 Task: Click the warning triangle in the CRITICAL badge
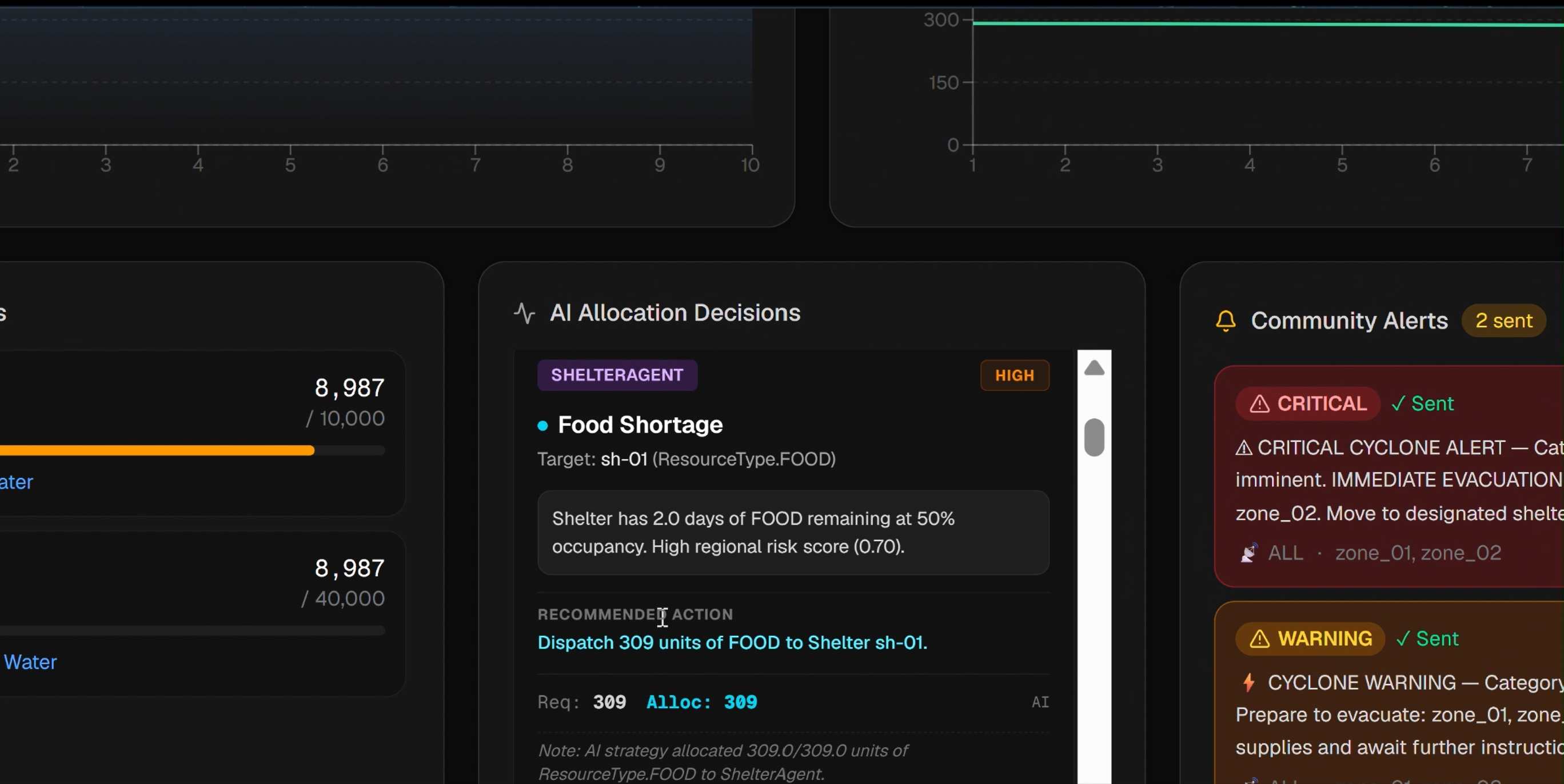pos(1259,403)
